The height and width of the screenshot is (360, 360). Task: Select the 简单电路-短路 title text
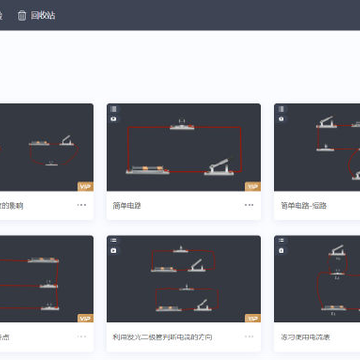(304, 206)
